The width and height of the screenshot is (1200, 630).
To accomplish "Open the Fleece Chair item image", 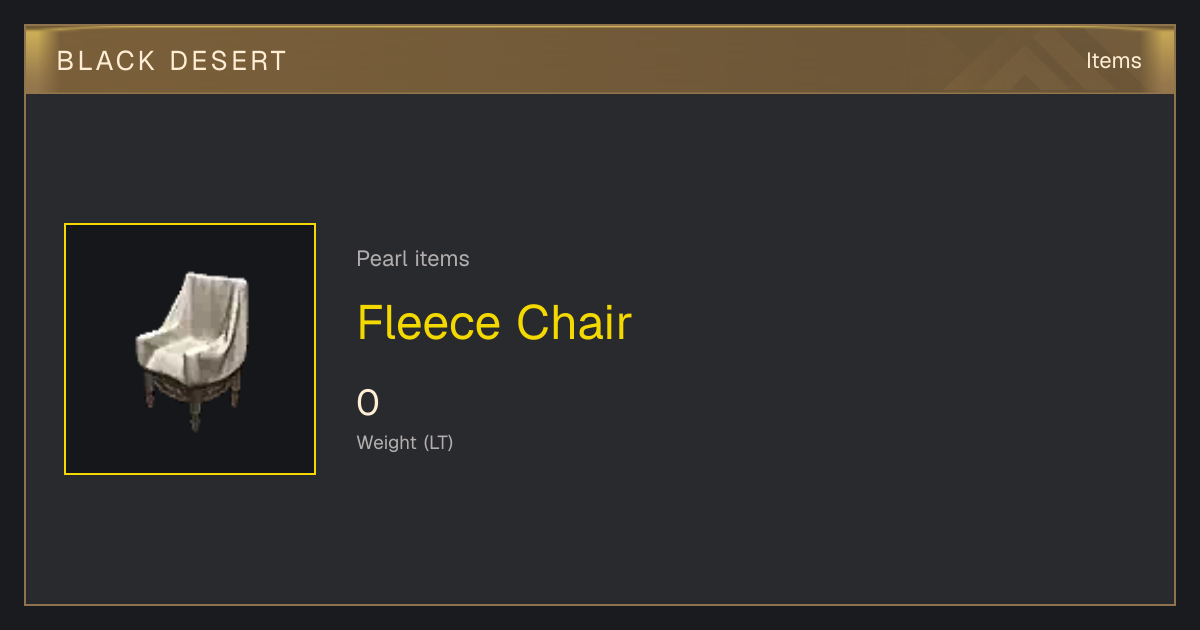I will 190,349.
